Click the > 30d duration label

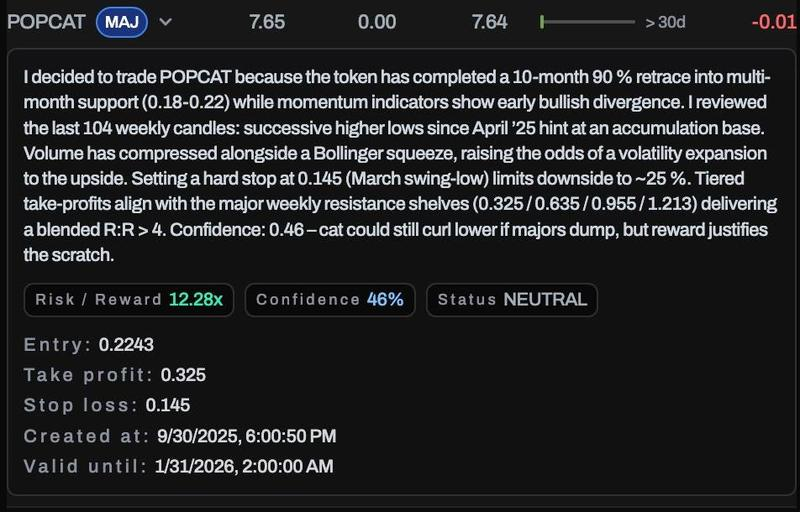click(x=665, y=22)
